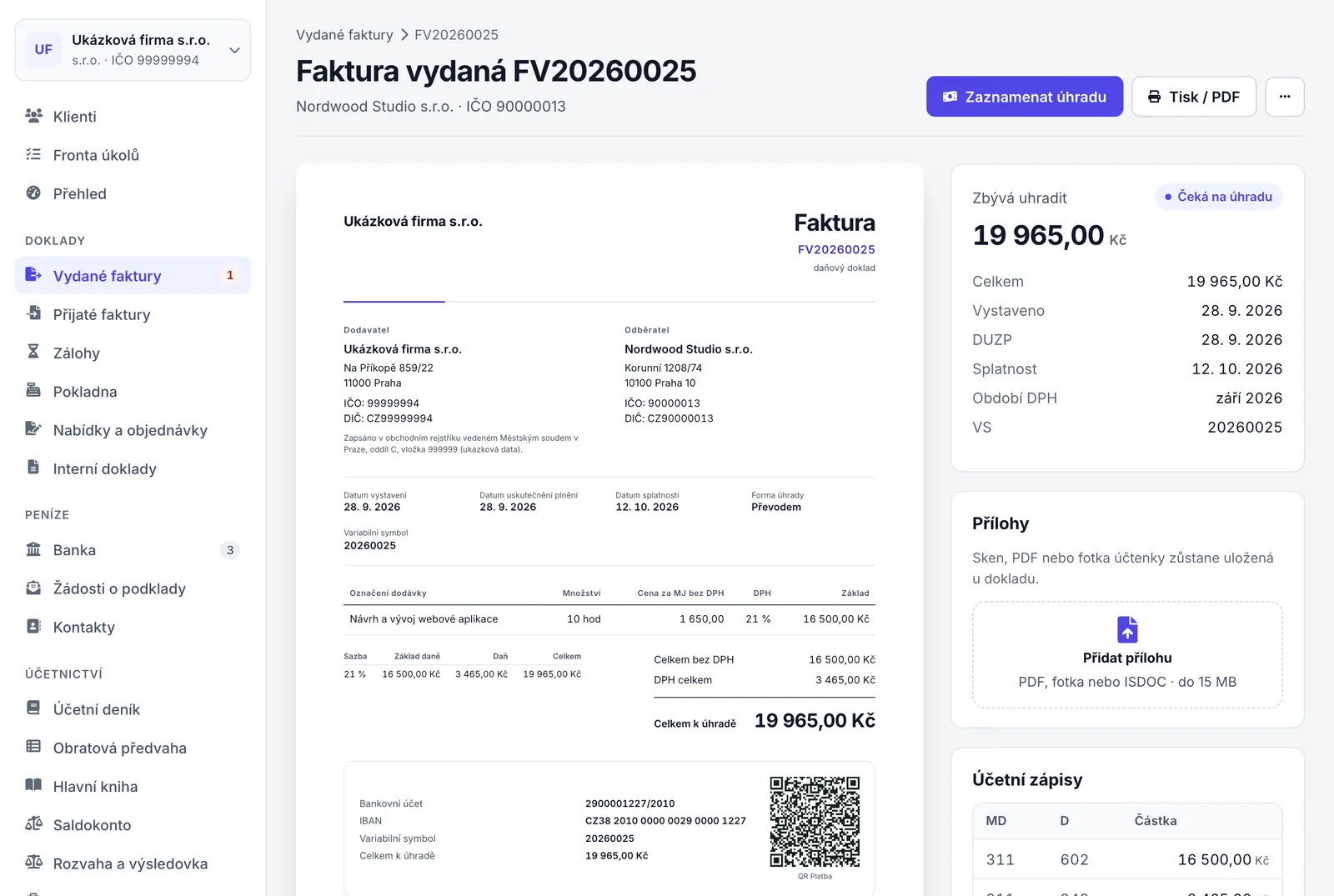Click the Účetní deník book icon
1334x896 pixels.
33,708
